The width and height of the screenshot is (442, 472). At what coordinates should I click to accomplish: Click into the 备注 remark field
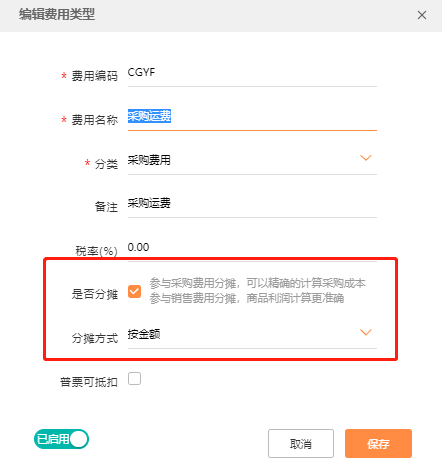pos(252,204)
